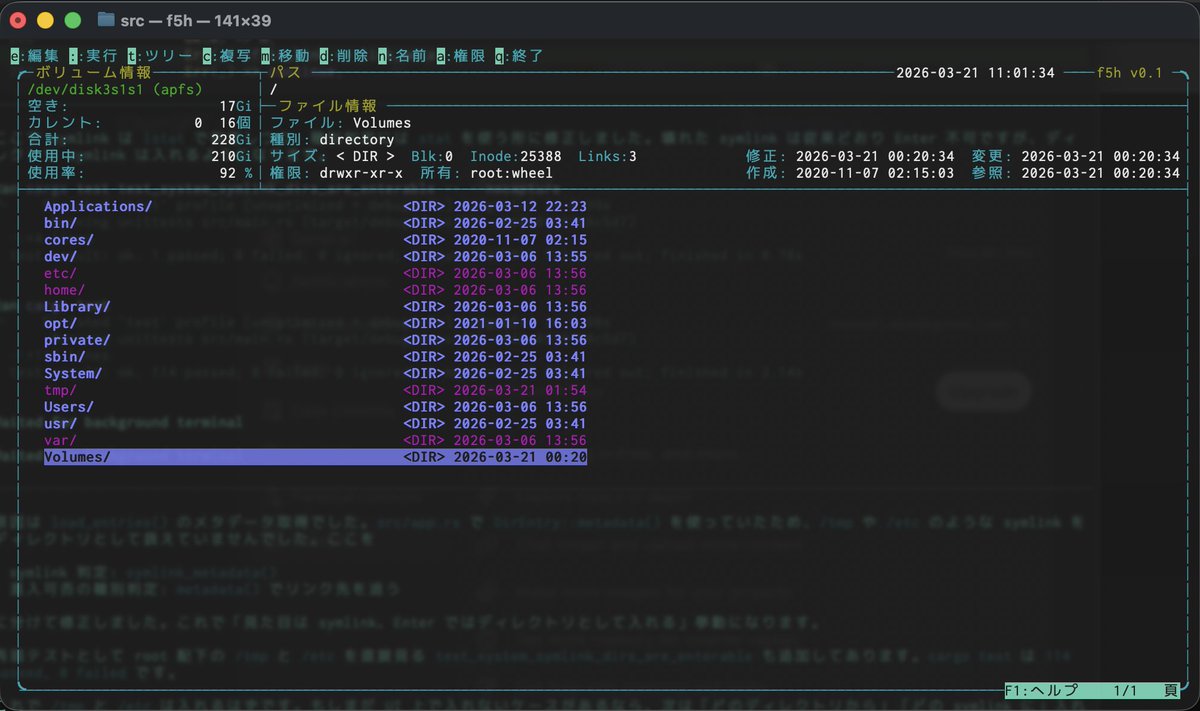
Task: Select the var/ symlink directory
Action: [x=315, y=440]
